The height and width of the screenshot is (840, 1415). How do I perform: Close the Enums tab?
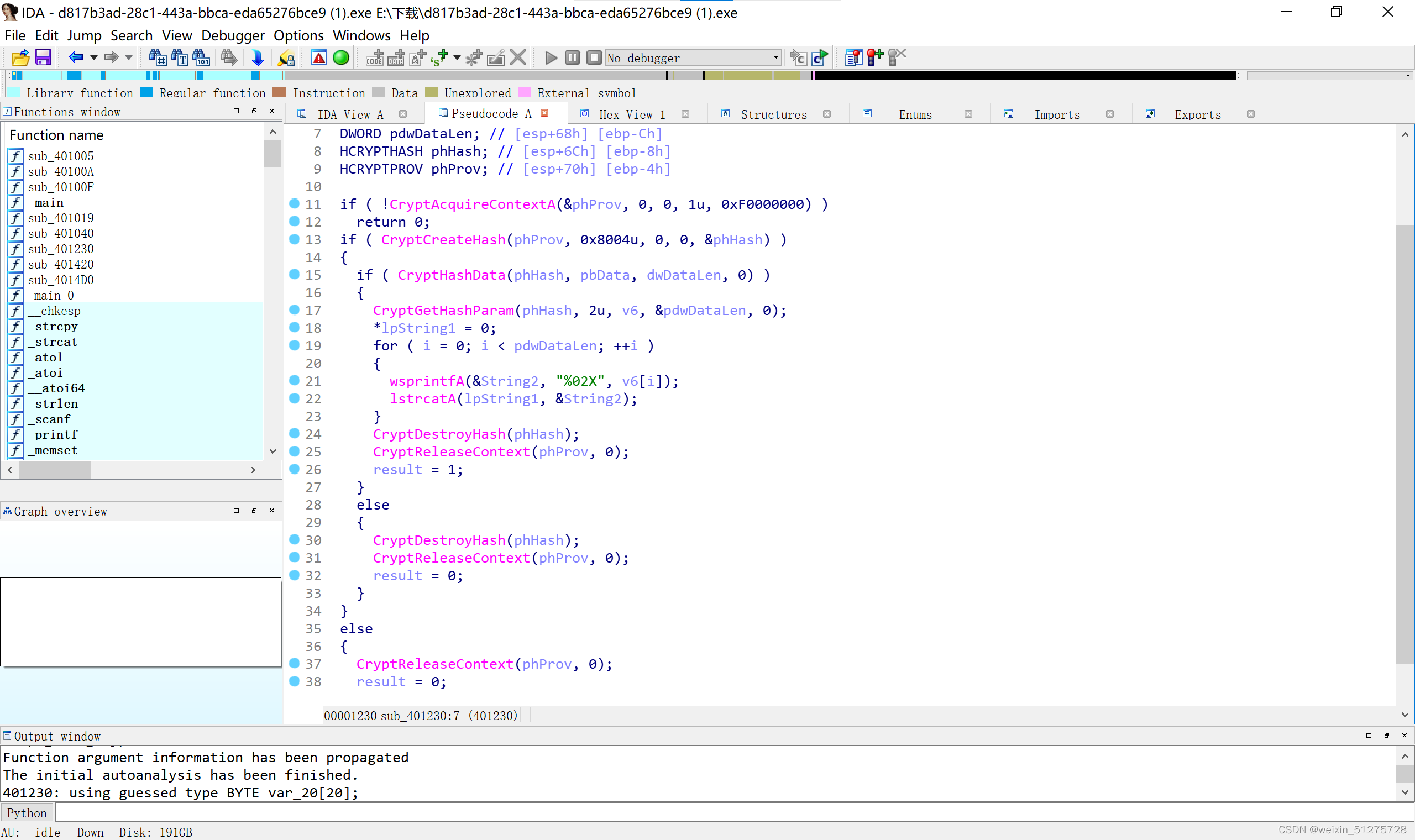[x=968, y=114]
